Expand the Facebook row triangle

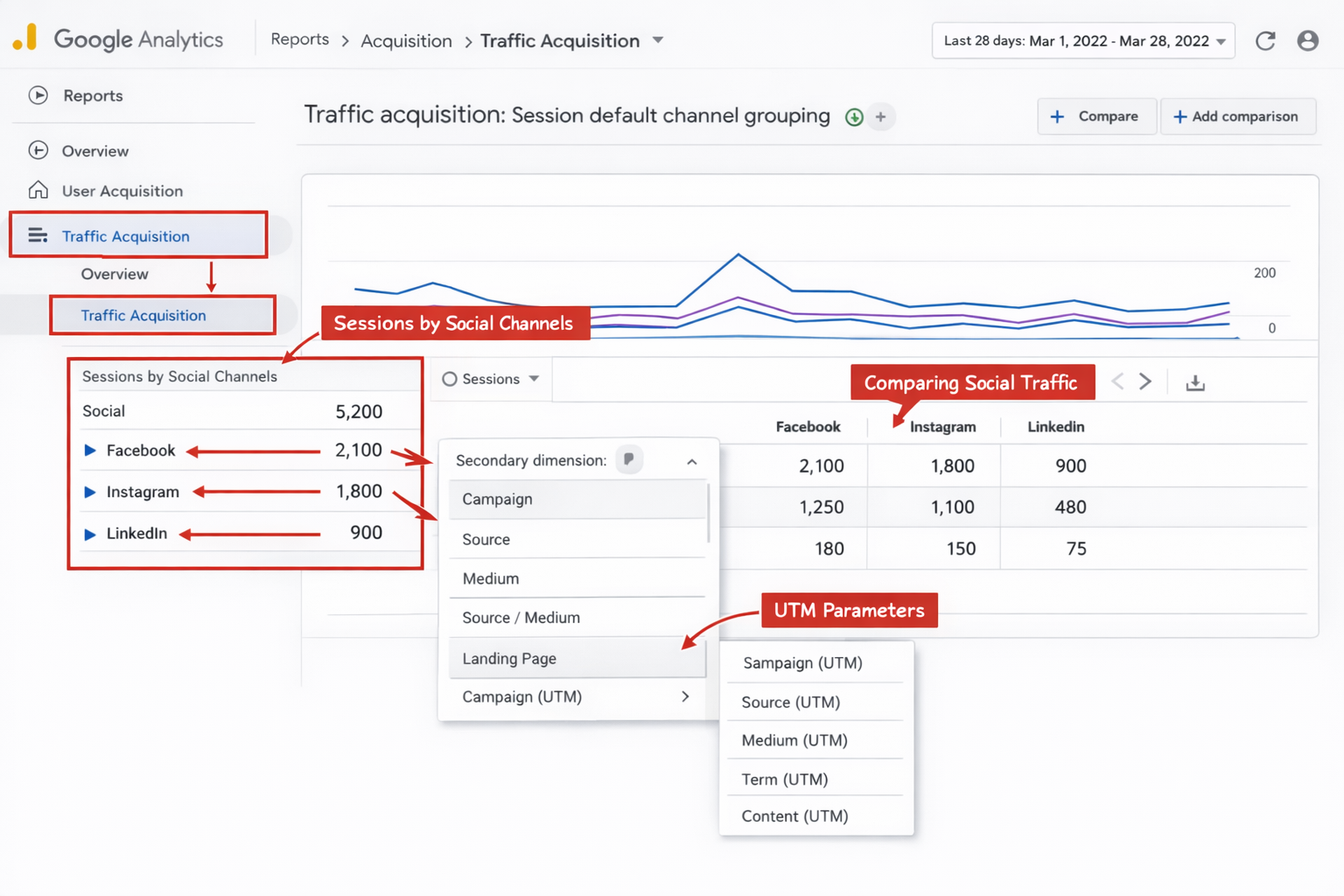tap(90, 450)
